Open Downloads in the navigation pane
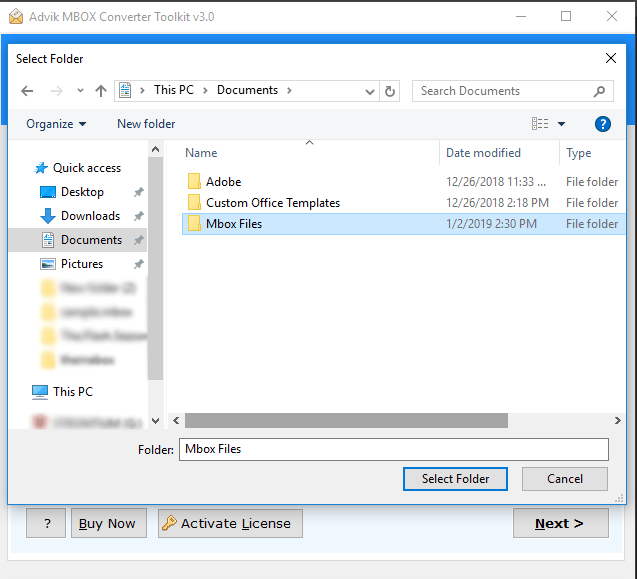Image resolution: width=637 pixels, height=579 pixels. (x=80, y=216)
